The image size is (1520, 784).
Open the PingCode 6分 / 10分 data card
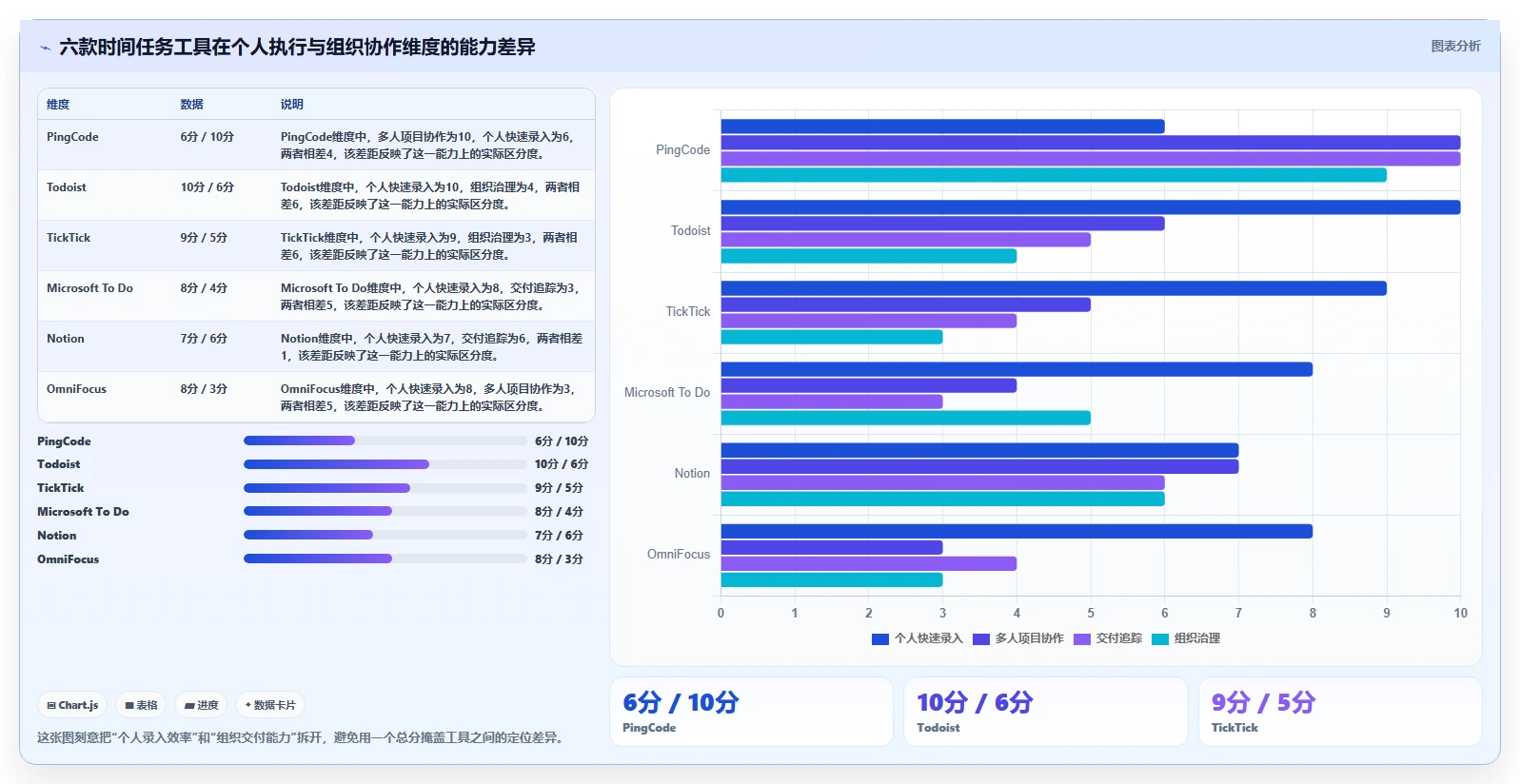751,712
